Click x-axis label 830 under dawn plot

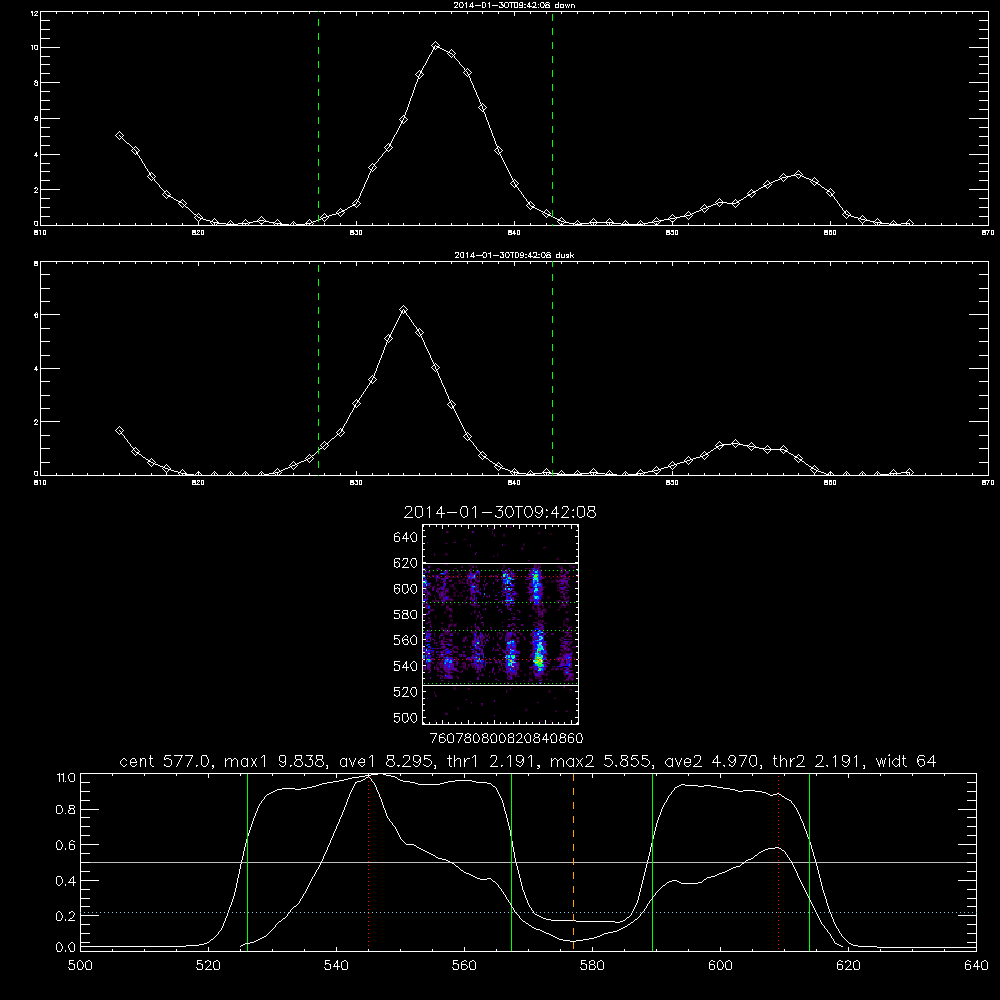click(356, 233)
